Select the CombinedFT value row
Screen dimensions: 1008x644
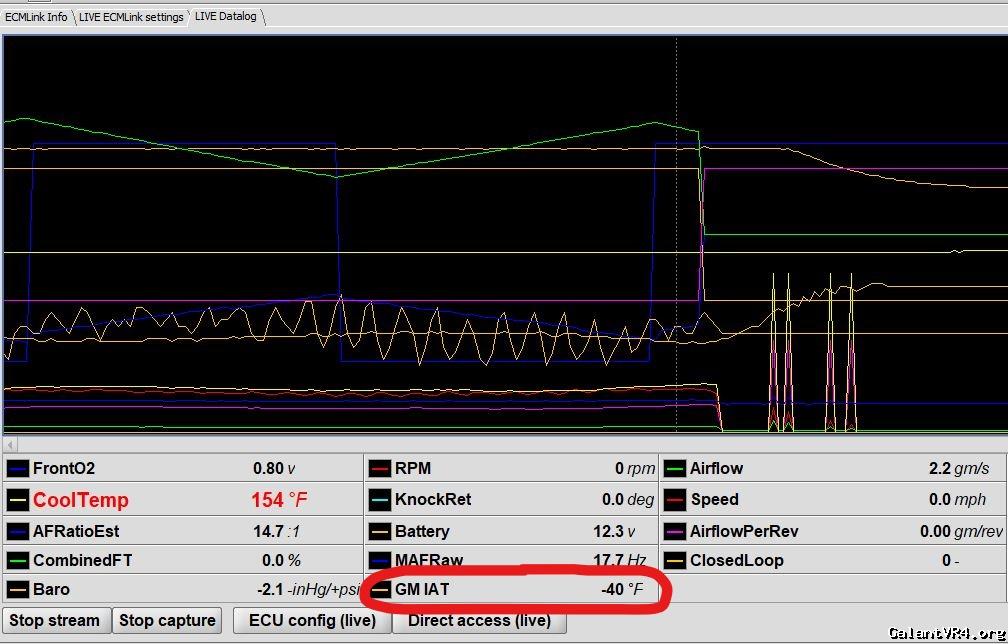tap(182, 560)
